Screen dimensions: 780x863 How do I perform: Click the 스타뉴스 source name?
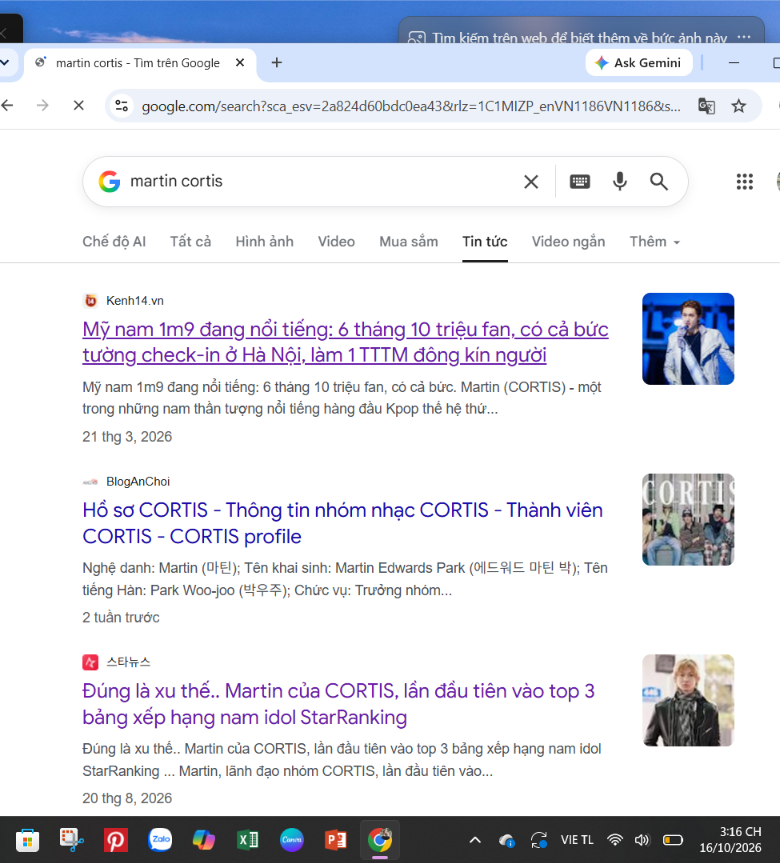click(x=128, y=662)
